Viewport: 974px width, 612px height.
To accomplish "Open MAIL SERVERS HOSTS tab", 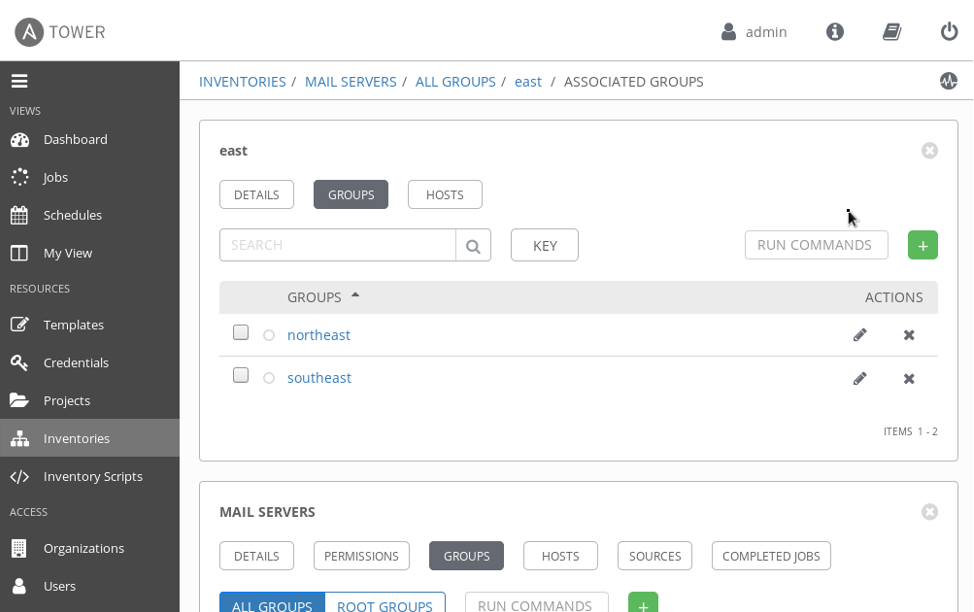I will [x=560, y=556].
